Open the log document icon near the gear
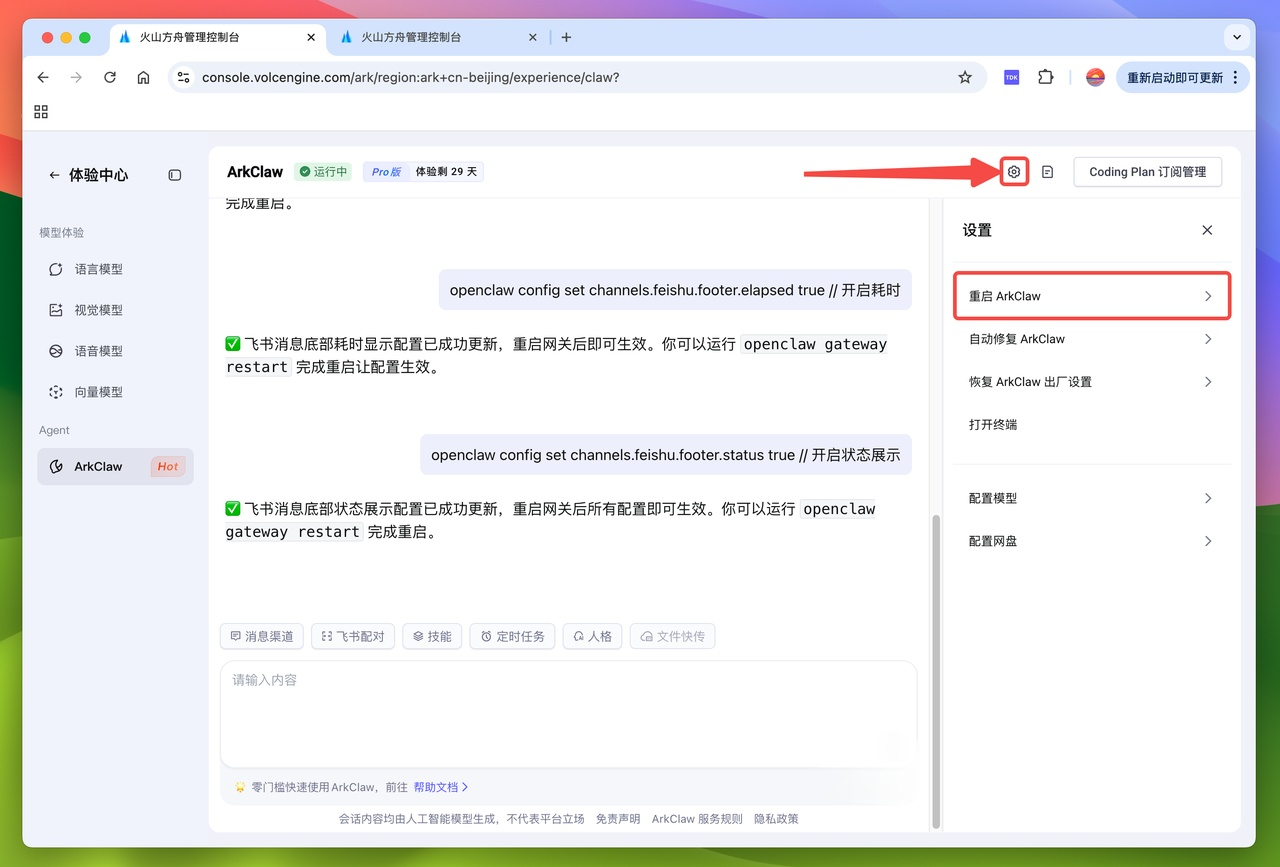The height and width of the screenshot is (867, 1280). (1047, 171)
